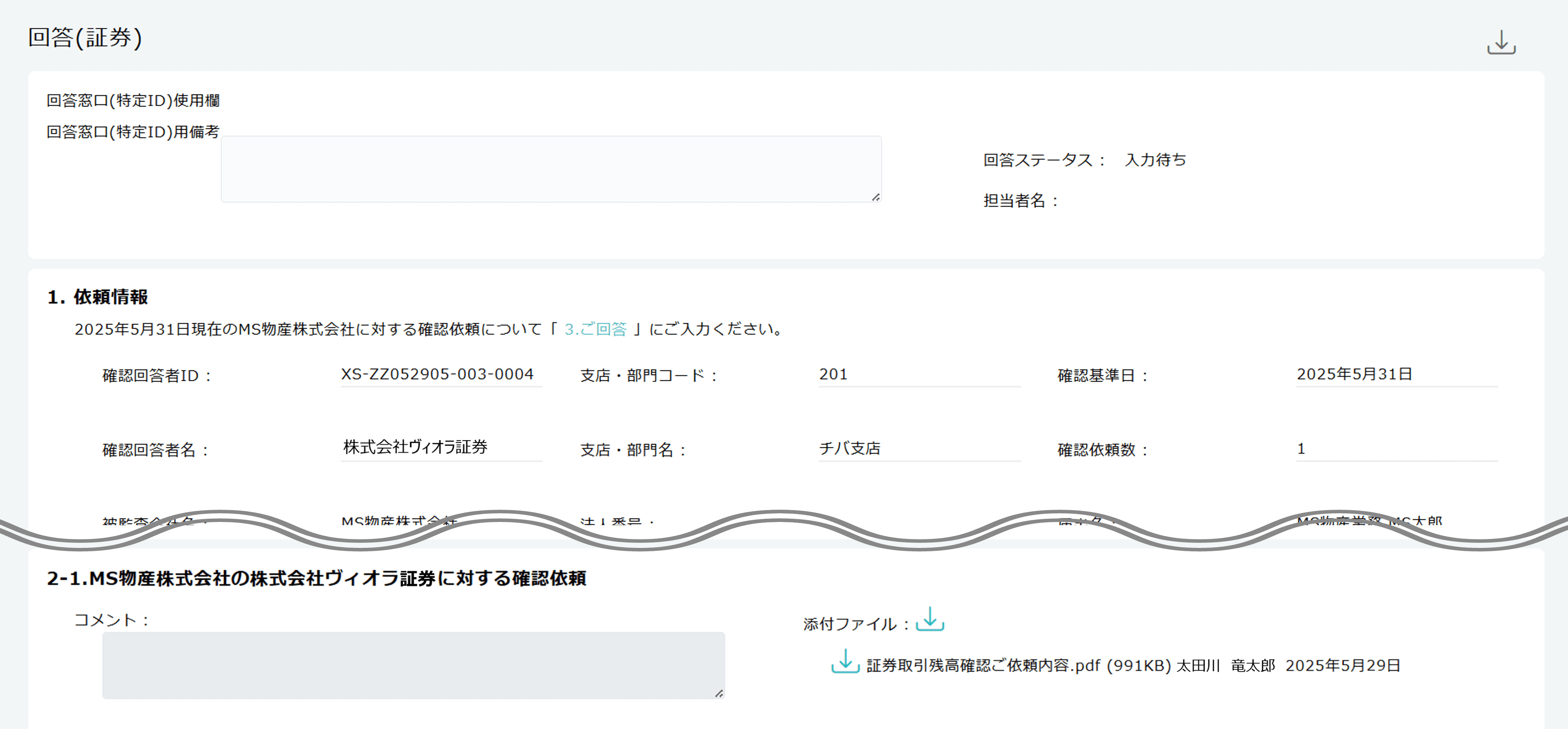The width and height of the screenshot is (1568, 729).
Task: Click the 回答ステータス 入力待ち text
Action: (1155, 159)
